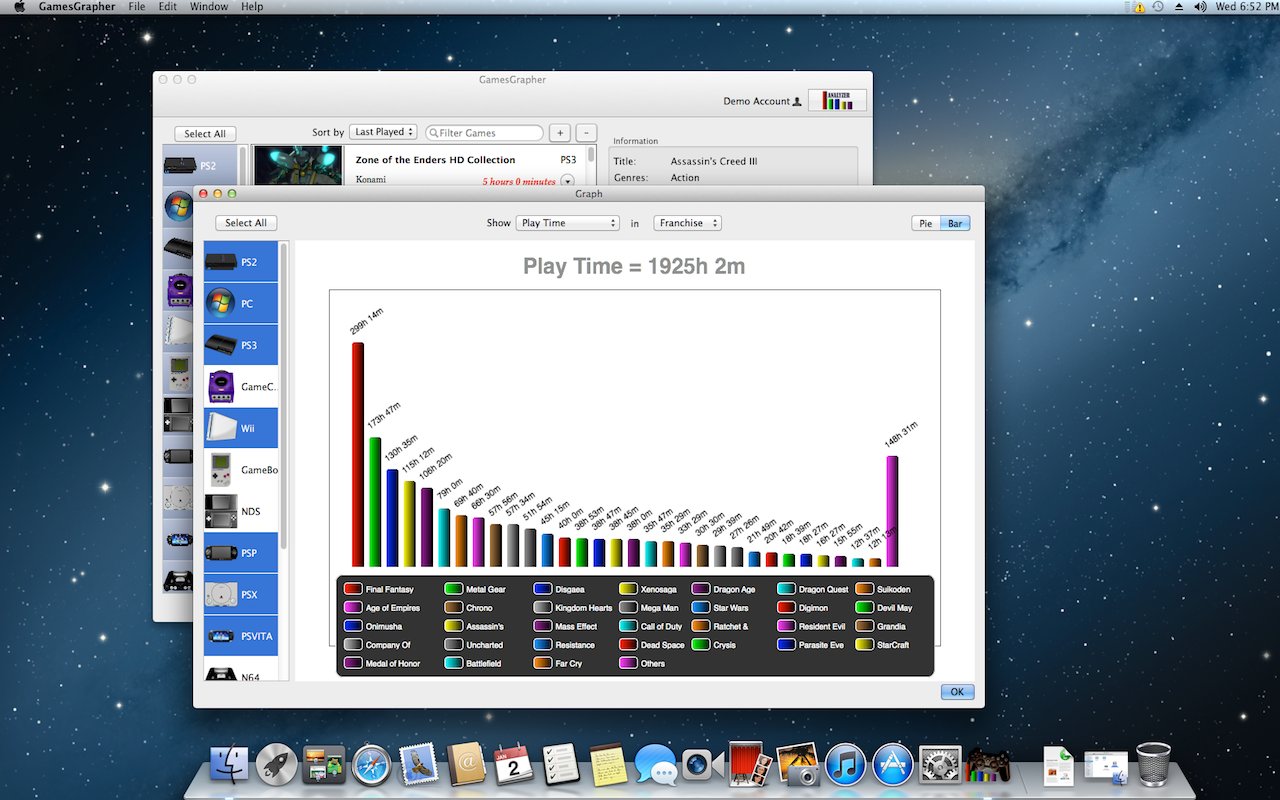Image resolution: width=1280 pixels, height=800 pixels.
Task: Deselect Wii platform in Graph window
Action: 241,428
